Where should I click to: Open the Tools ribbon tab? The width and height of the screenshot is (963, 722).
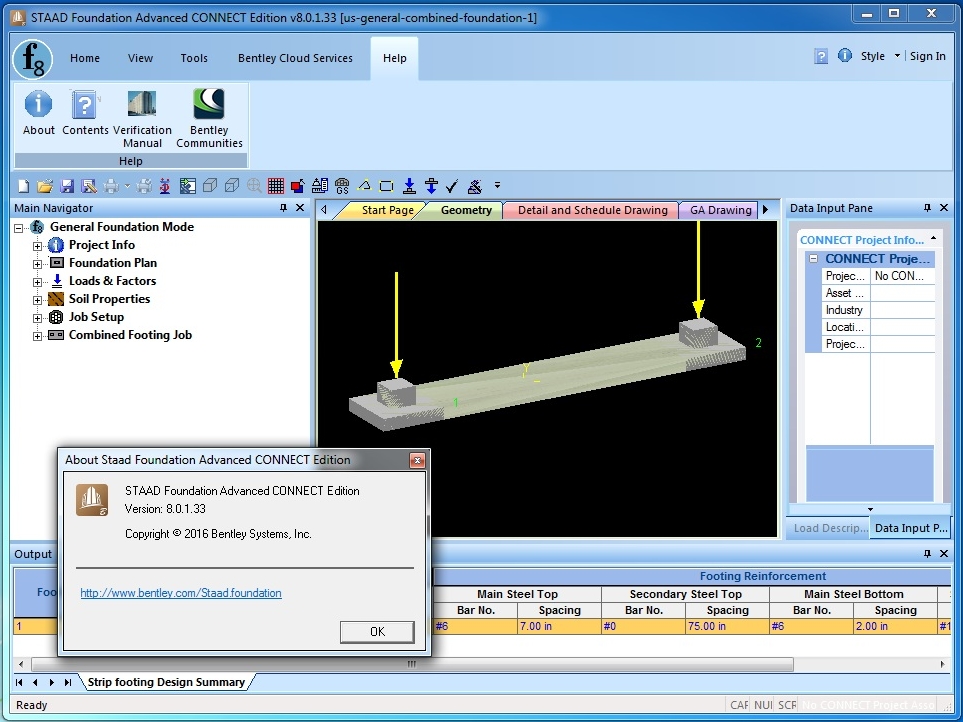pos(194,58)
